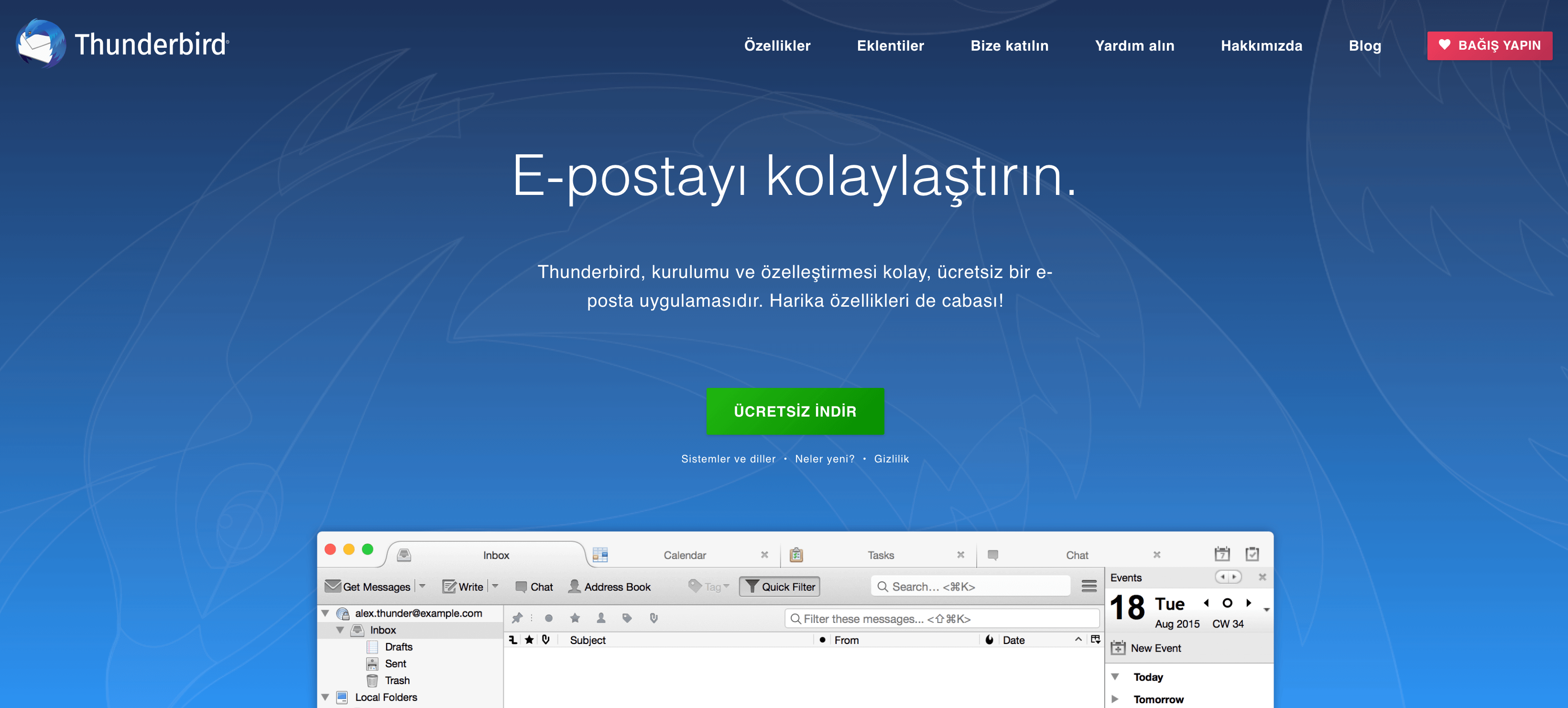This screenshot has height=708, width=1568.
Task: Open the app hamburger menu icon
Action: 1089,586
